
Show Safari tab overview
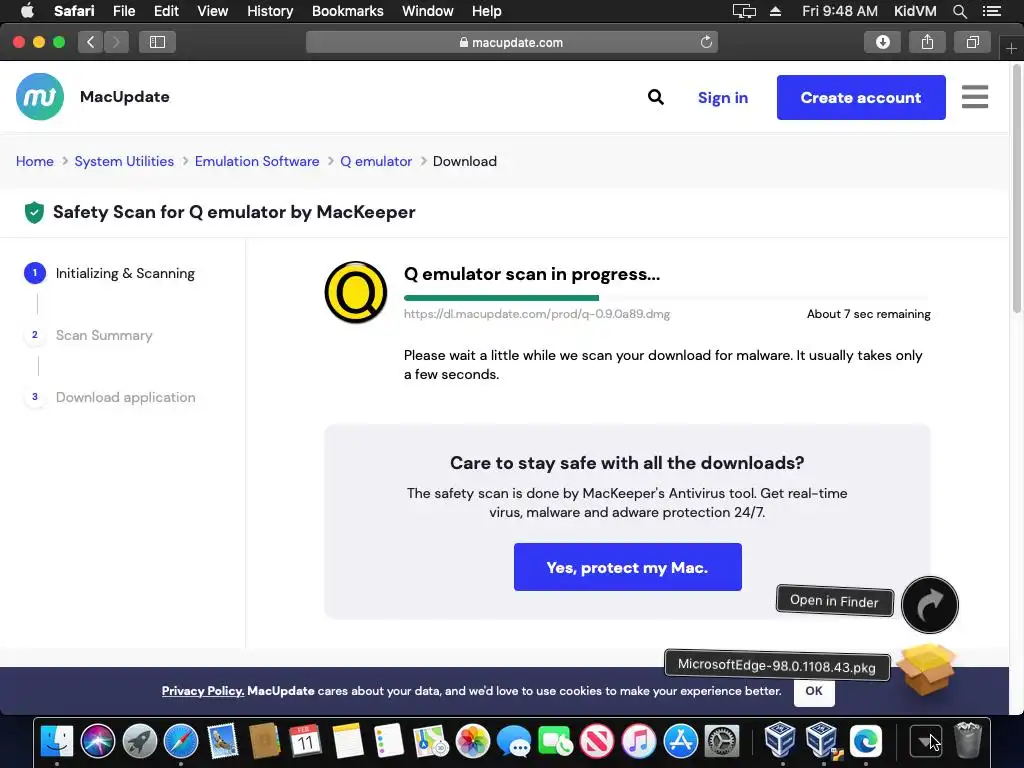point(972,42)
